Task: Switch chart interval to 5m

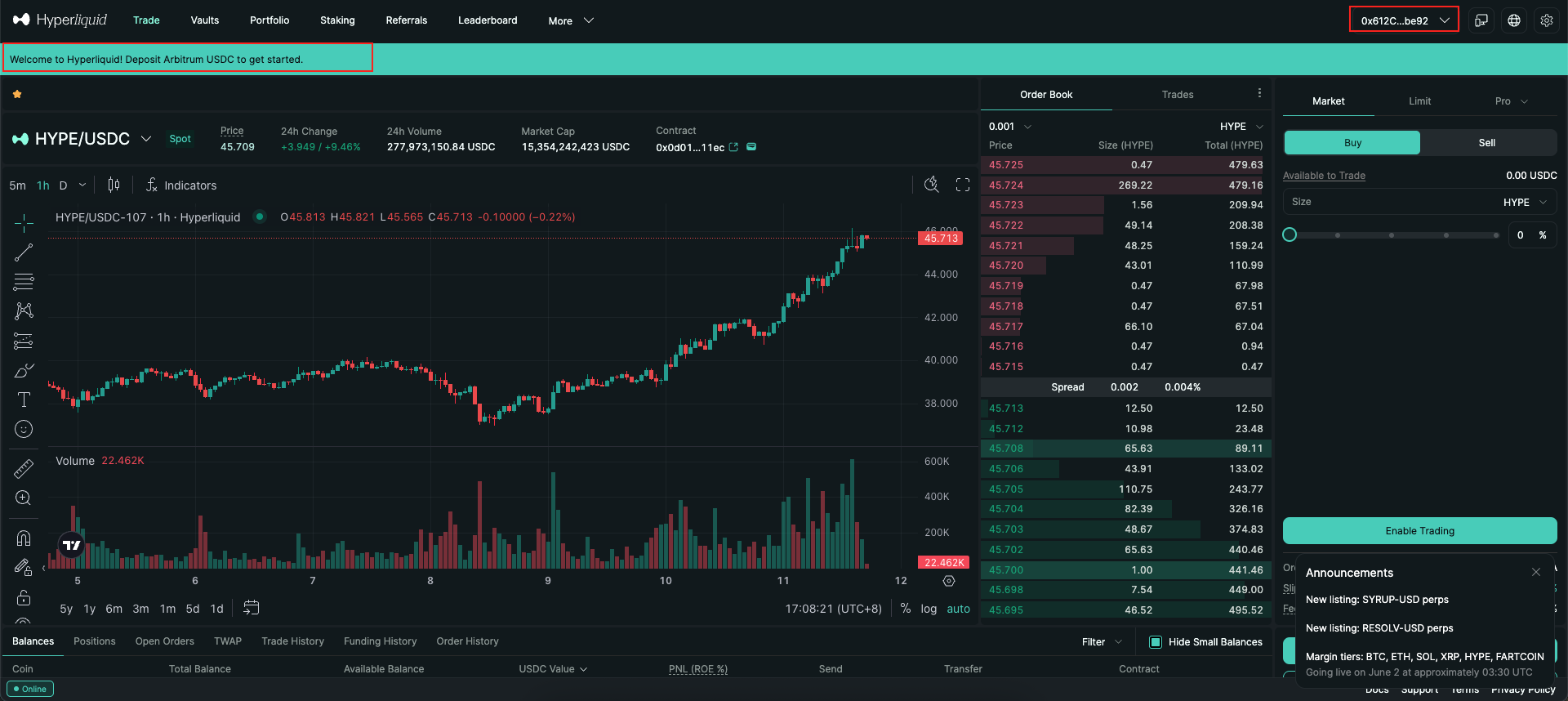Action: click(x=17, y=185)
